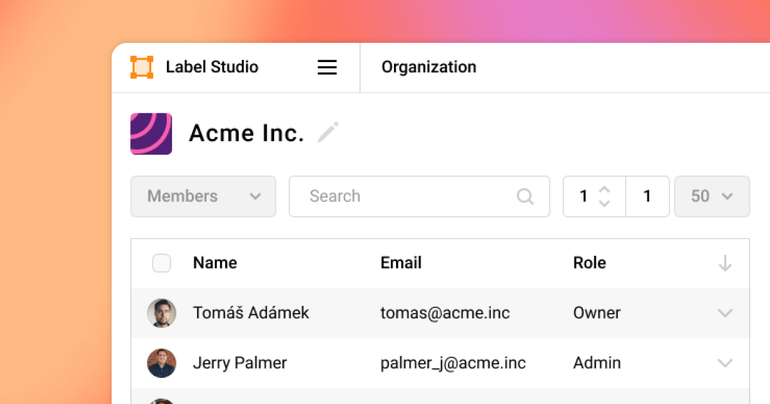Expand Jerry Palmer's row chevron
Image resolution: width=770 pixels, height=404 pixels.
click(x=725, y=363)
